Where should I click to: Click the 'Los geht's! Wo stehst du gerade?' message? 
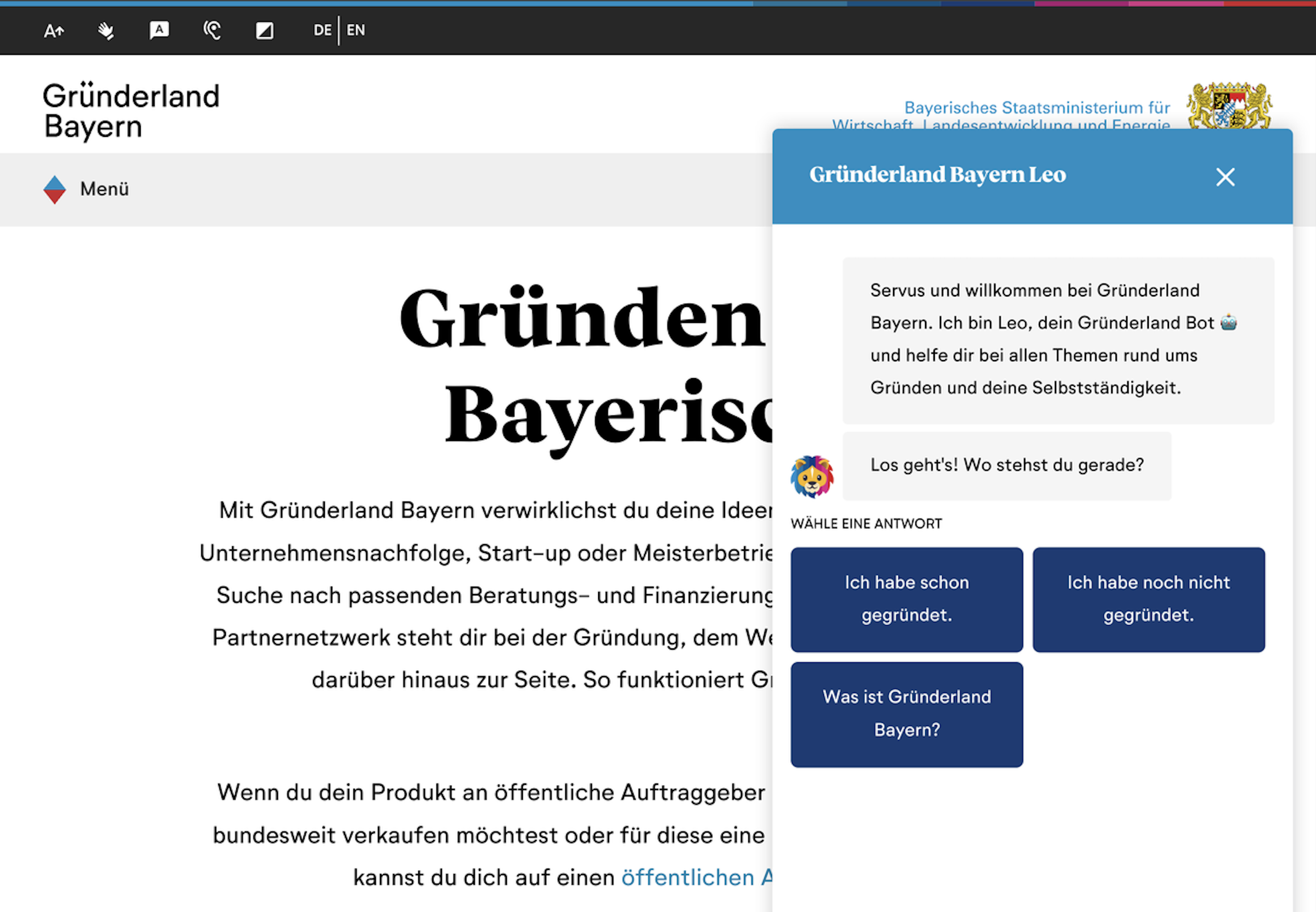[x=1006, y=465]
